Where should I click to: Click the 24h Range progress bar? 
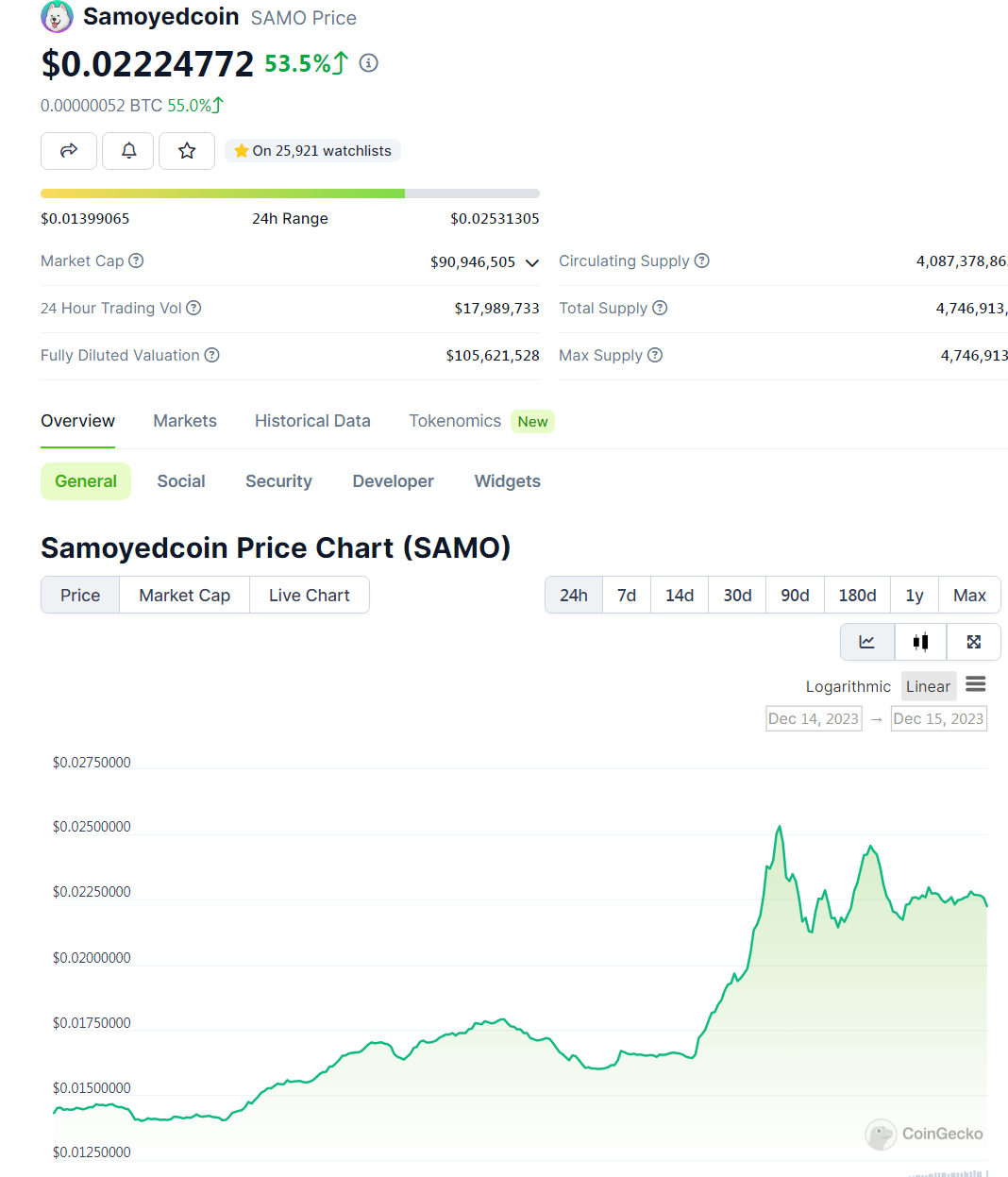click(290, 193)
